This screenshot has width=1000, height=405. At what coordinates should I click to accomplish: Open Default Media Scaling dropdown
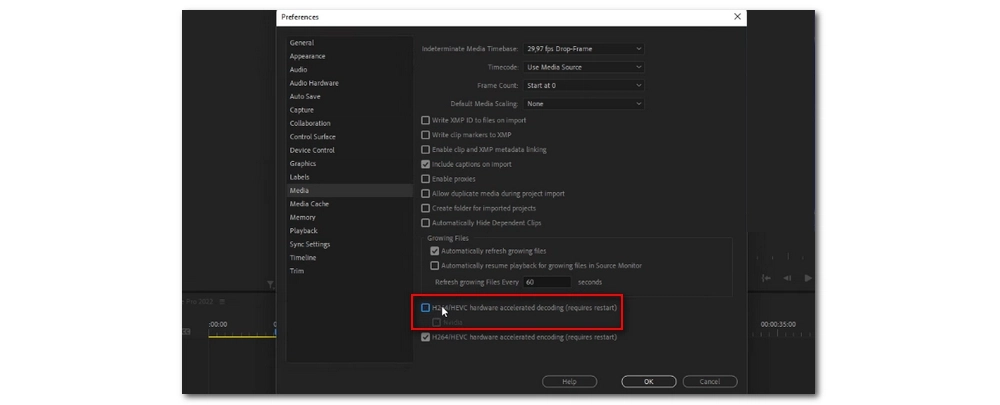click(x=584, y=103)
